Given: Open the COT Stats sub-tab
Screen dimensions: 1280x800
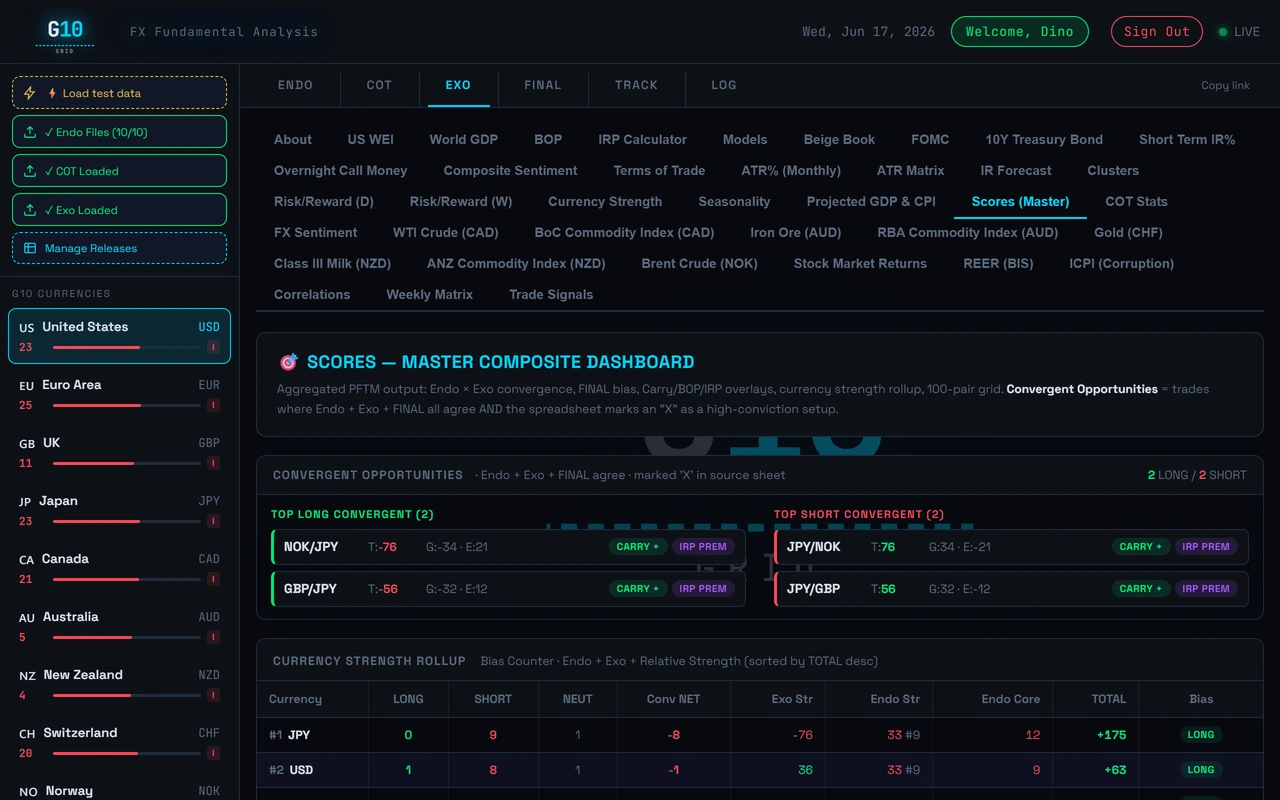Looking at the screenshot, I should point(1136,202).
